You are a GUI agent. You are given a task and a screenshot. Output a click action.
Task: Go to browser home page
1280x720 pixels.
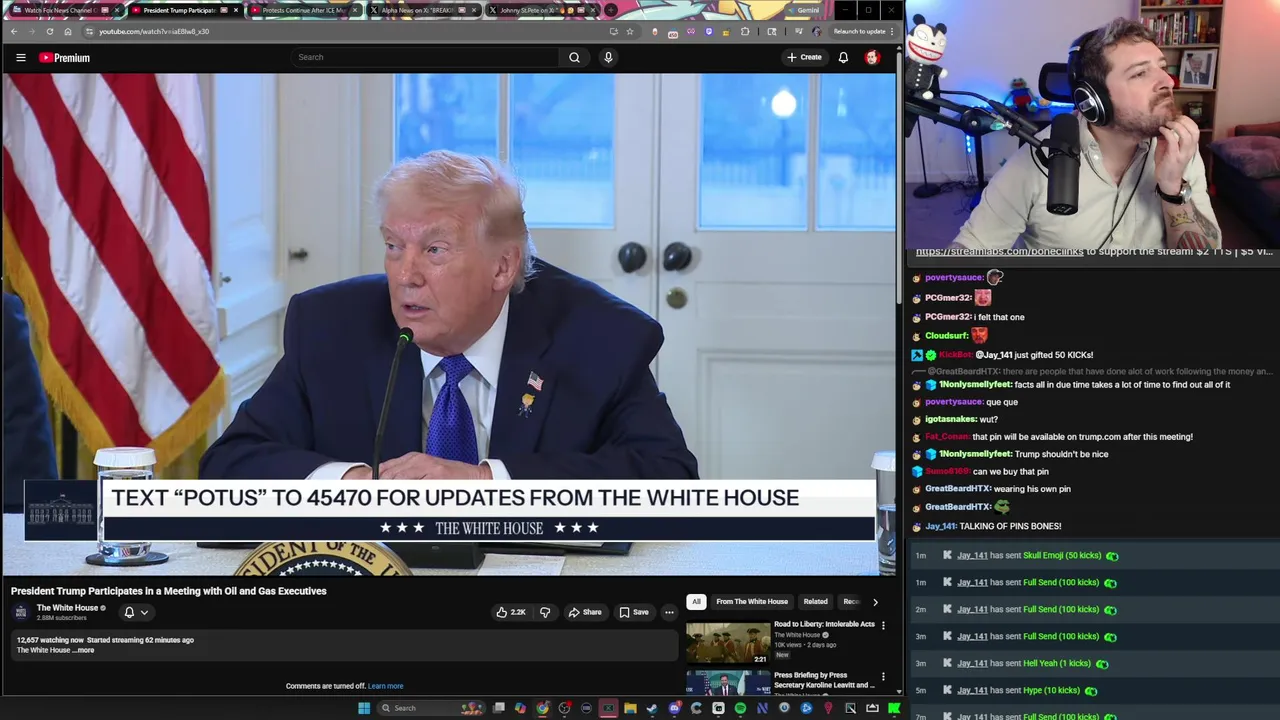(x=68, y=31)
